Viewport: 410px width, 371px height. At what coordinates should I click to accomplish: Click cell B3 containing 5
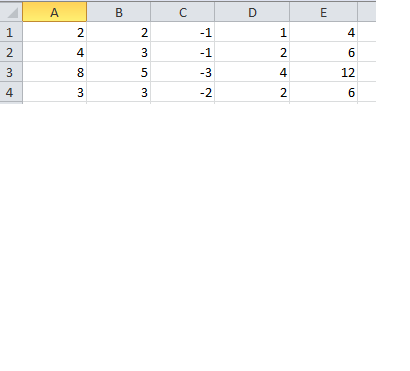coord(119,72)
